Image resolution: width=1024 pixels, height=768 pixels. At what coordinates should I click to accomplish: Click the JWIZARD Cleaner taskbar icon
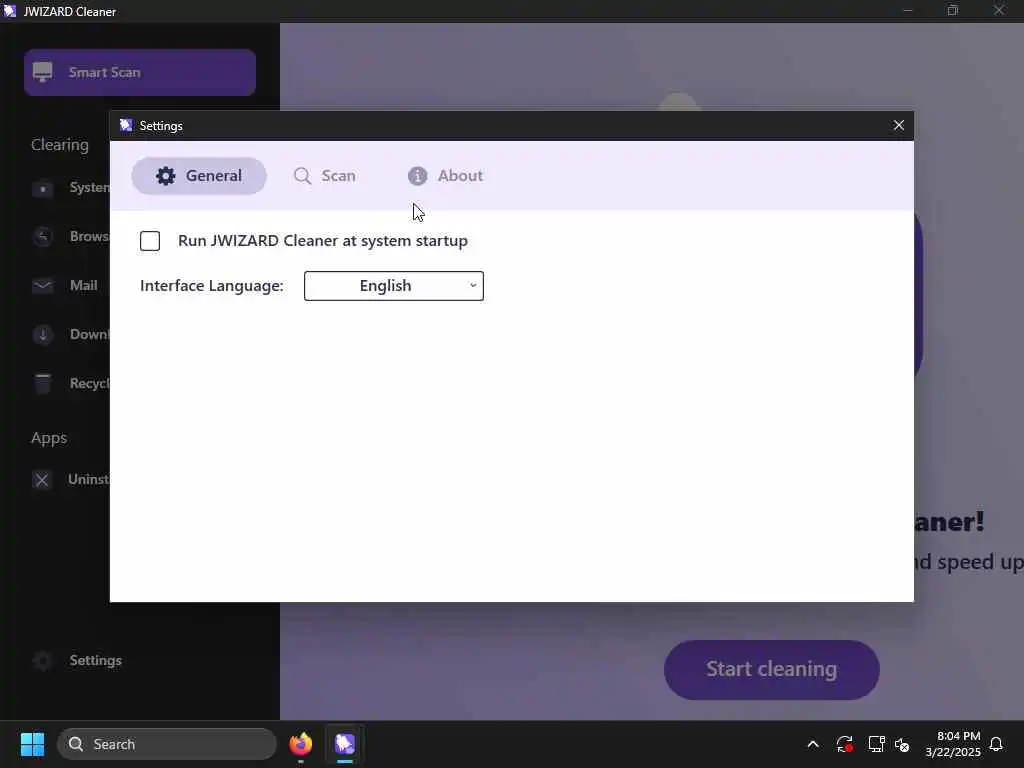(x=345, y=744)
